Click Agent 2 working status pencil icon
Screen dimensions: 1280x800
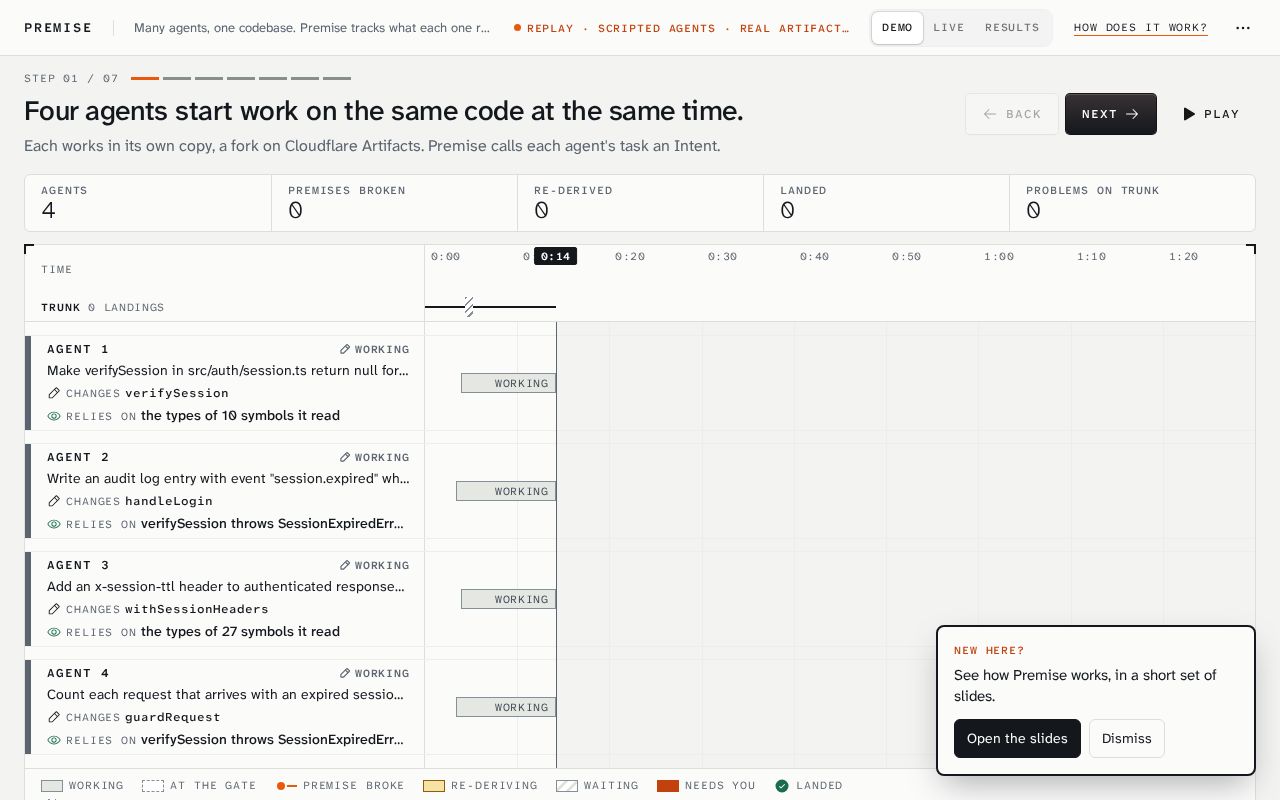345,457
